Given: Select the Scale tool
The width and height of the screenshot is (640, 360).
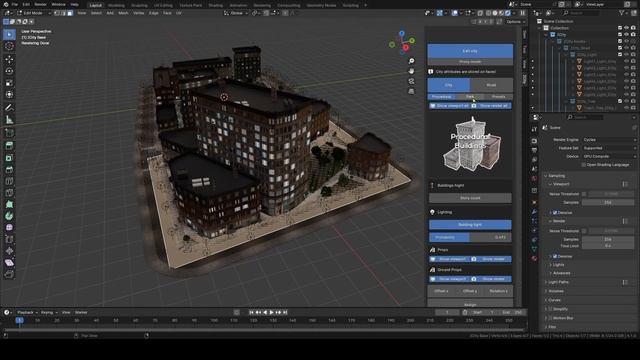Looking at the screenshot, I should point(9,83).
